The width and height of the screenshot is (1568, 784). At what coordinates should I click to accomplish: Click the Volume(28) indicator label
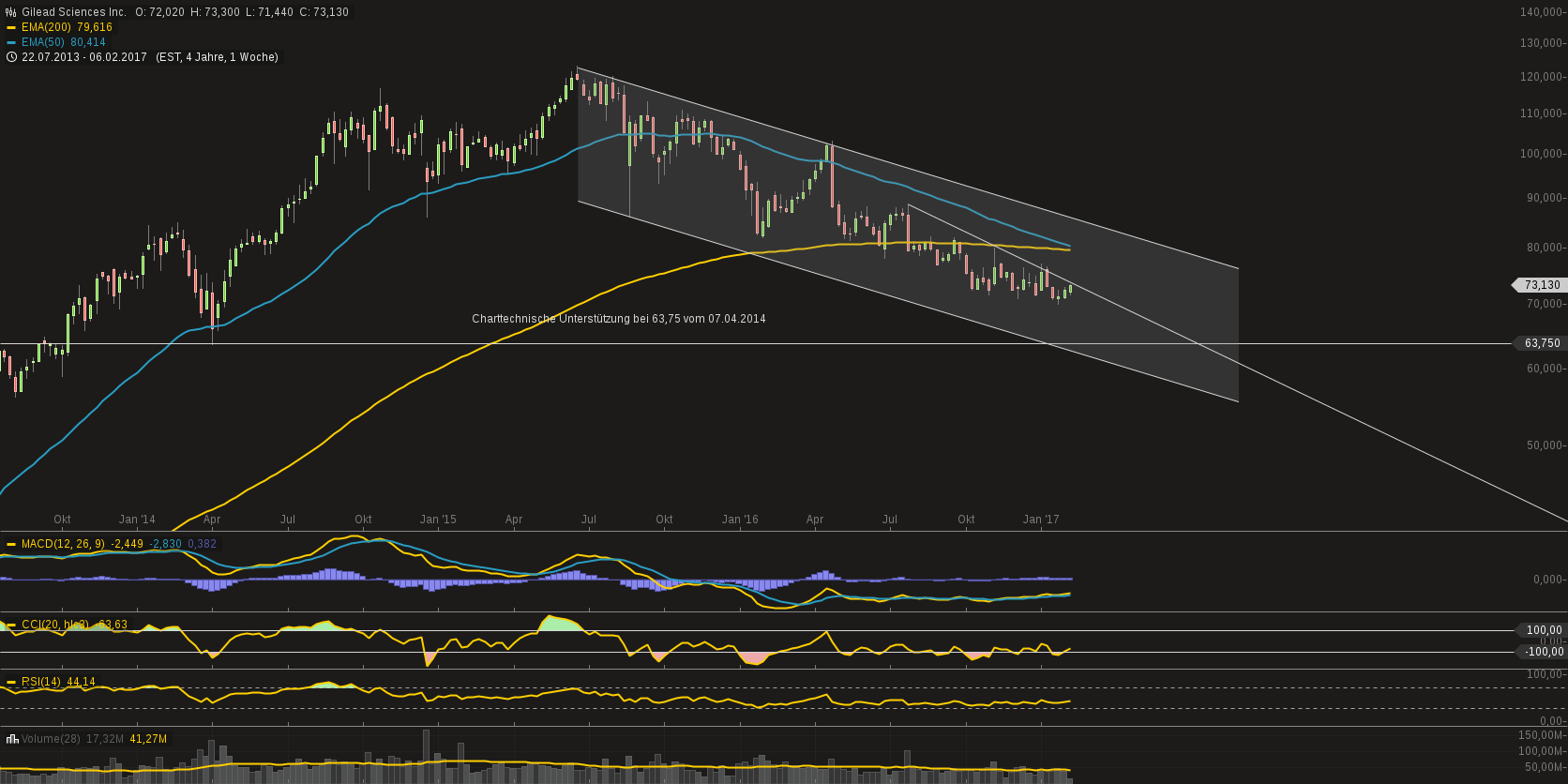coord(50,739)
